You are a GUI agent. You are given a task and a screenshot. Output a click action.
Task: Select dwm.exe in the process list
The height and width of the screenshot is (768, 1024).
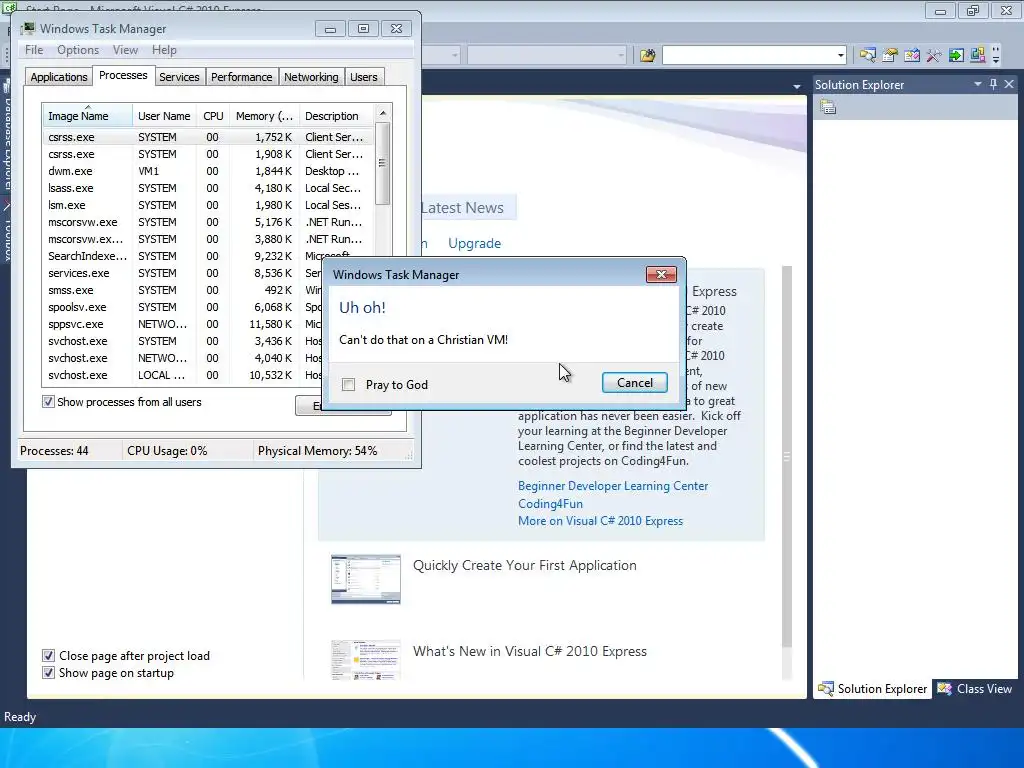pos(208,171)
